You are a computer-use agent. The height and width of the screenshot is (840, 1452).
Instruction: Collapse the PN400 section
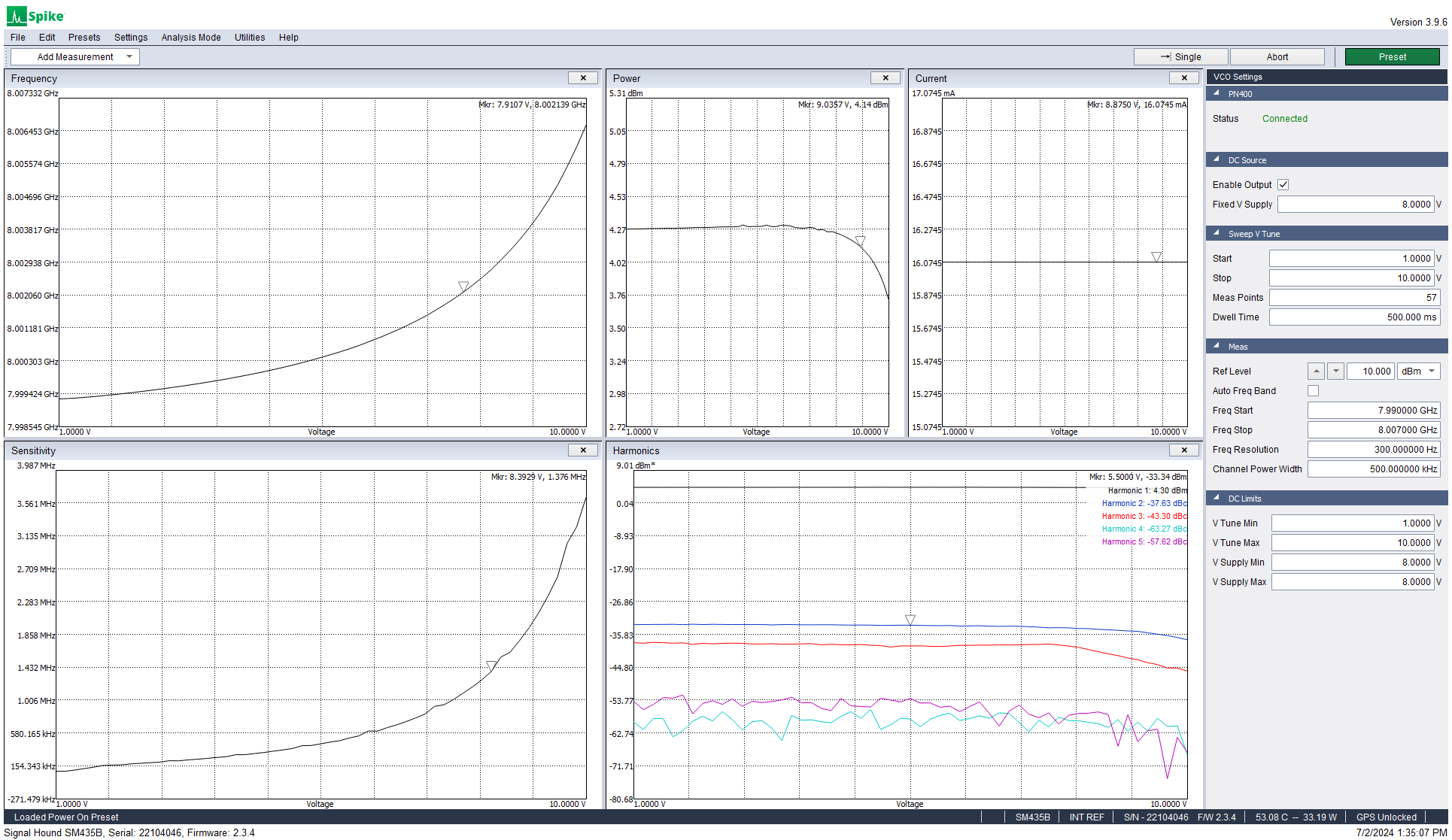(x=1217, y=93)
